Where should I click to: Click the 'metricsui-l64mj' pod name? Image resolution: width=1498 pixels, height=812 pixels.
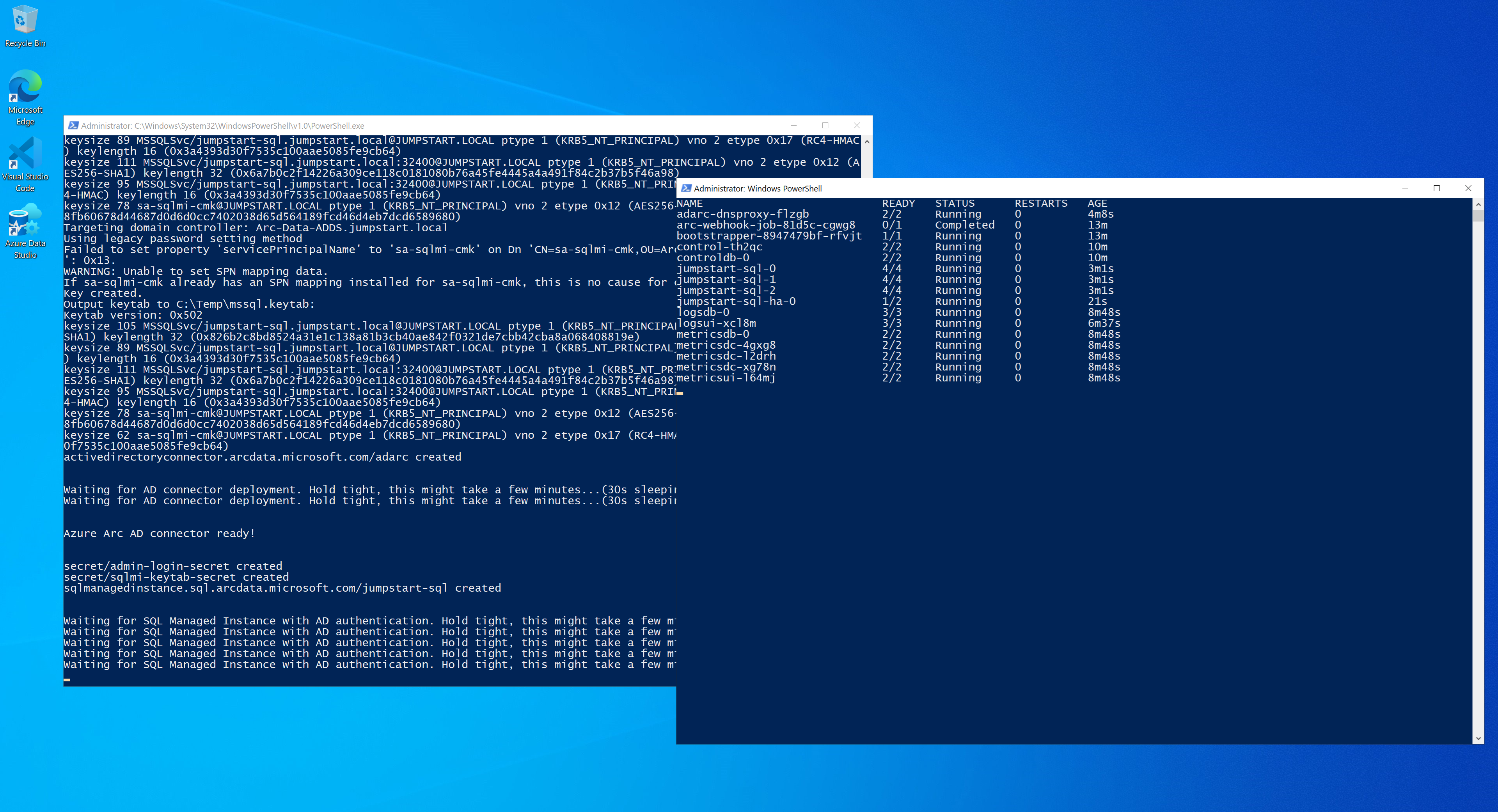click(726, 378)
